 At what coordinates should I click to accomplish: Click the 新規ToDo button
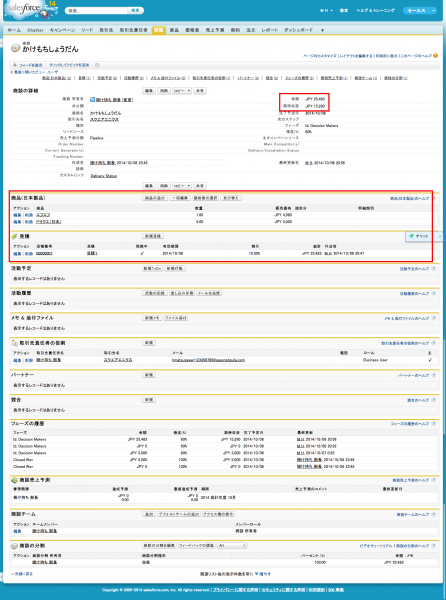(x=152, y=269)
